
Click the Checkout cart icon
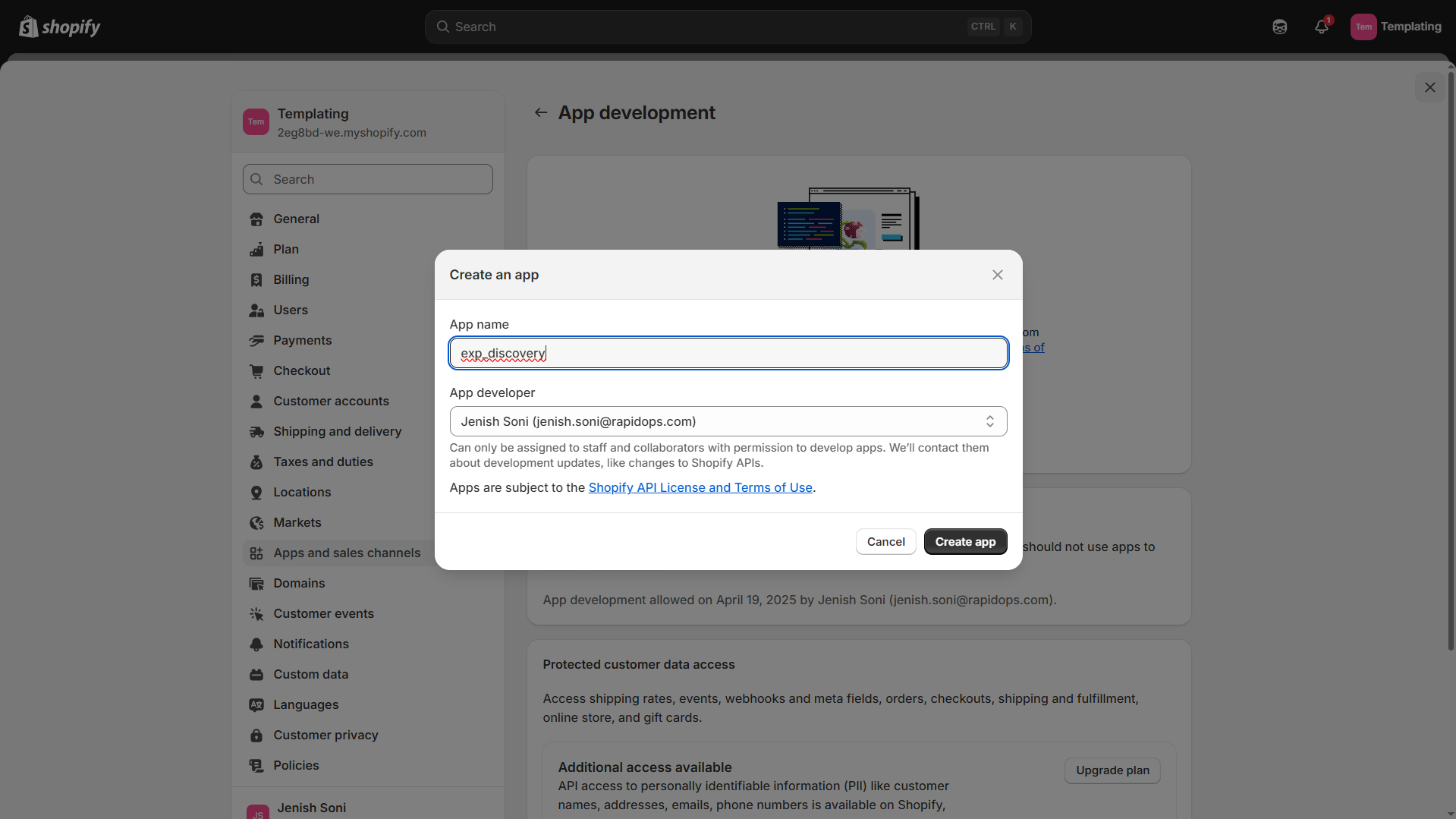256,370
